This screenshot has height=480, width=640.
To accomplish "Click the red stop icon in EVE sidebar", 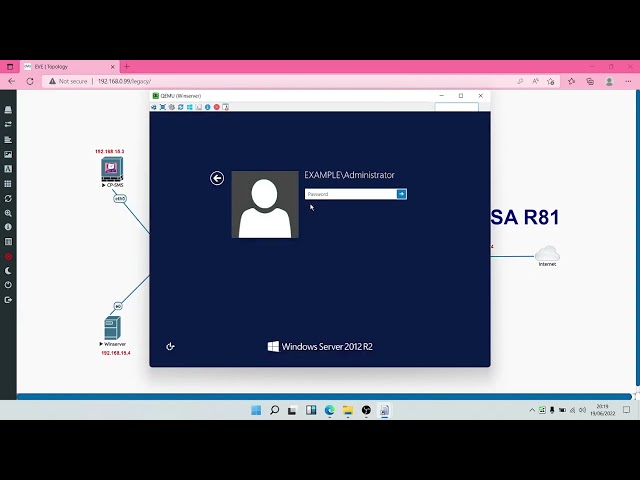I will click(8, 256).
